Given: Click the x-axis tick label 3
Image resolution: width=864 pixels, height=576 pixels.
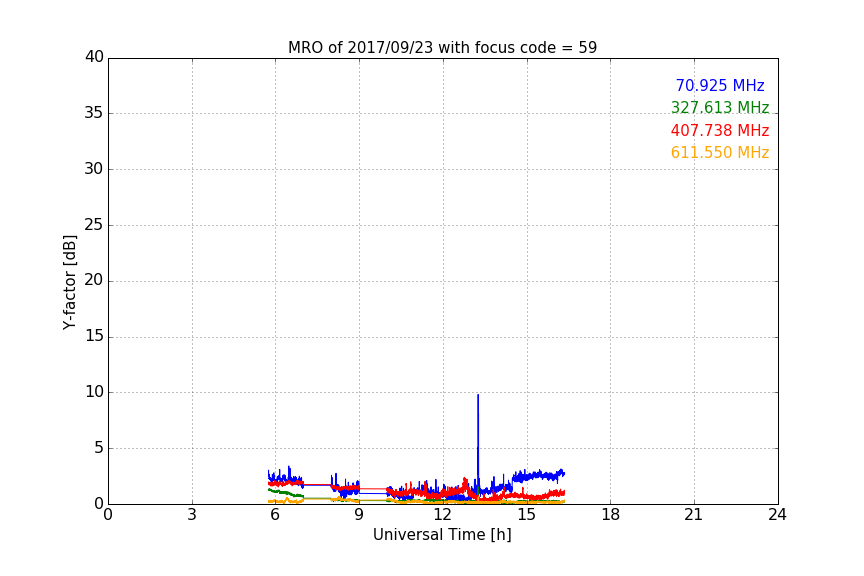Looking at the screenshot, I should [192, 515].
